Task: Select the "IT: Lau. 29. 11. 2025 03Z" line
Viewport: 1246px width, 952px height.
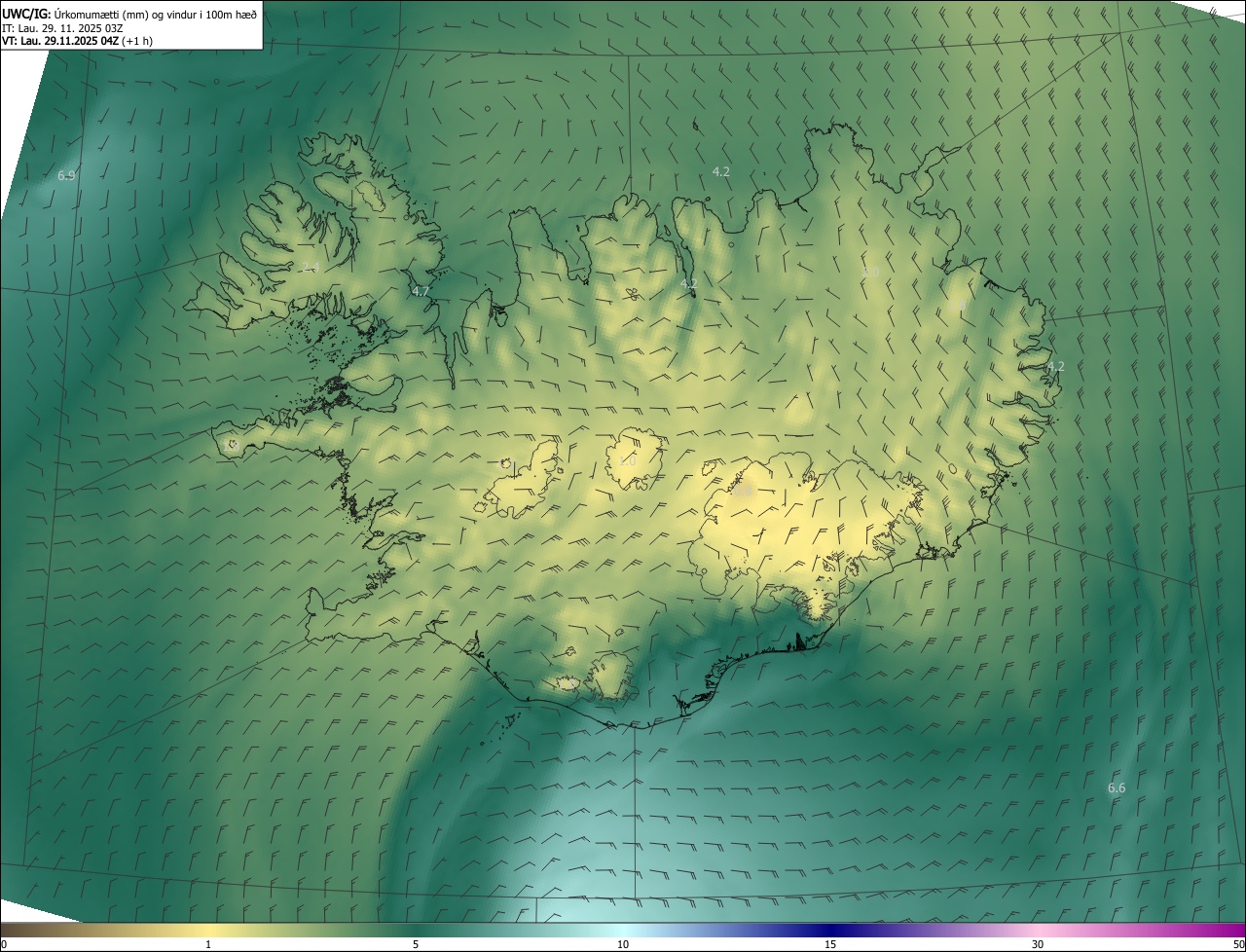Action: tap(62, 28)
